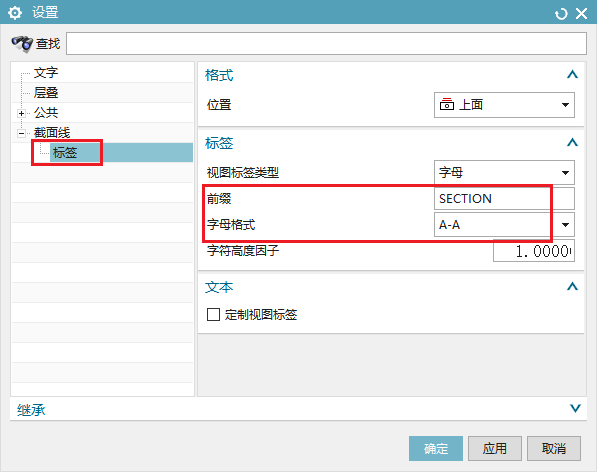Select the 文字 tree item

pos(46,72)
